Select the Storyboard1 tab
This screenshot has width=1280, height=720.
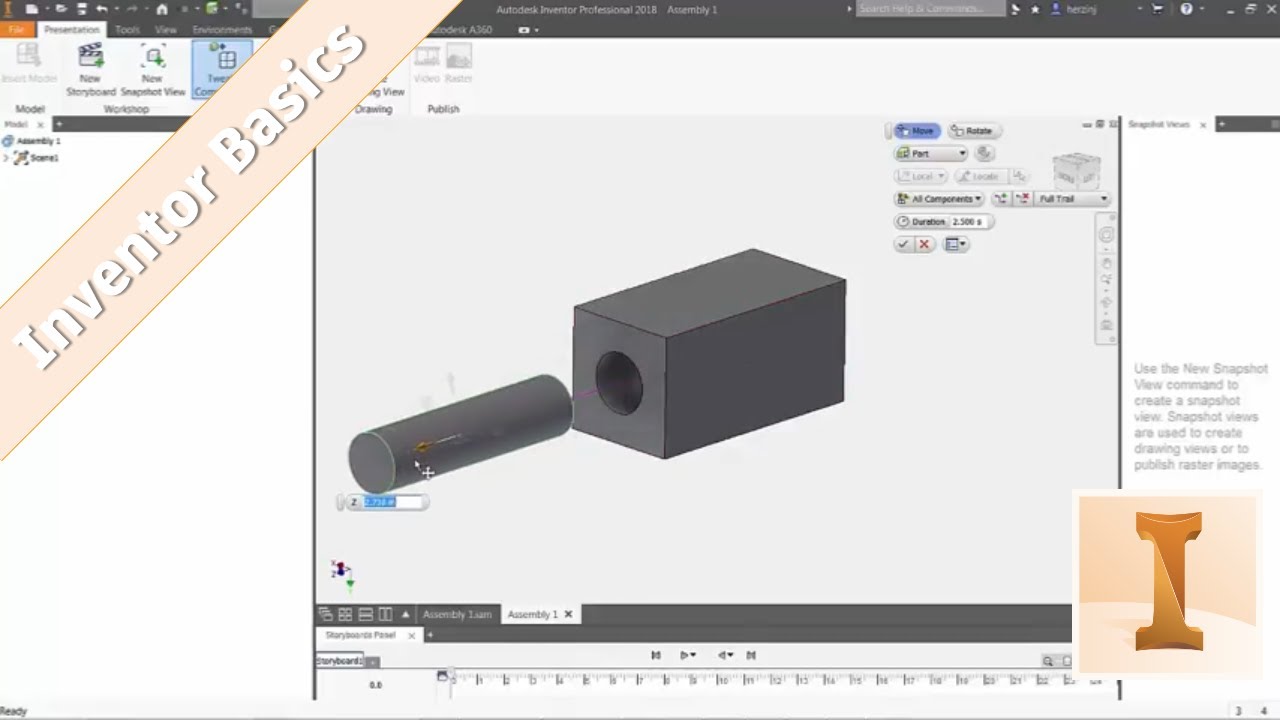(340, 661)
